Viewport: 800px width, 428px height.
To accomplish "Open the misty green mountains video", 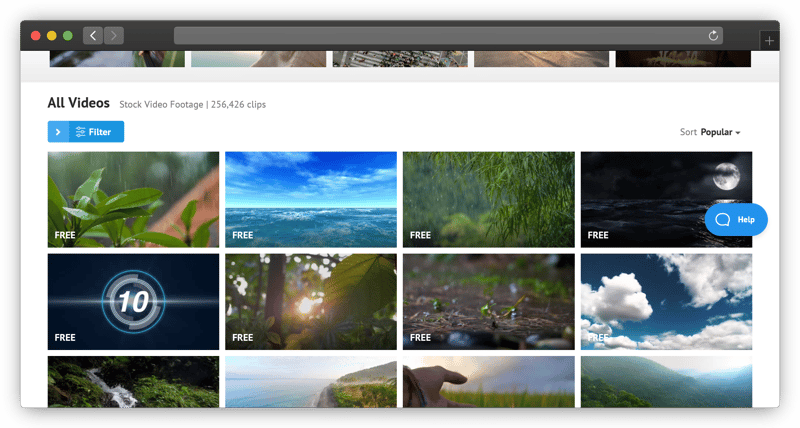I will [x=666, y=382].
